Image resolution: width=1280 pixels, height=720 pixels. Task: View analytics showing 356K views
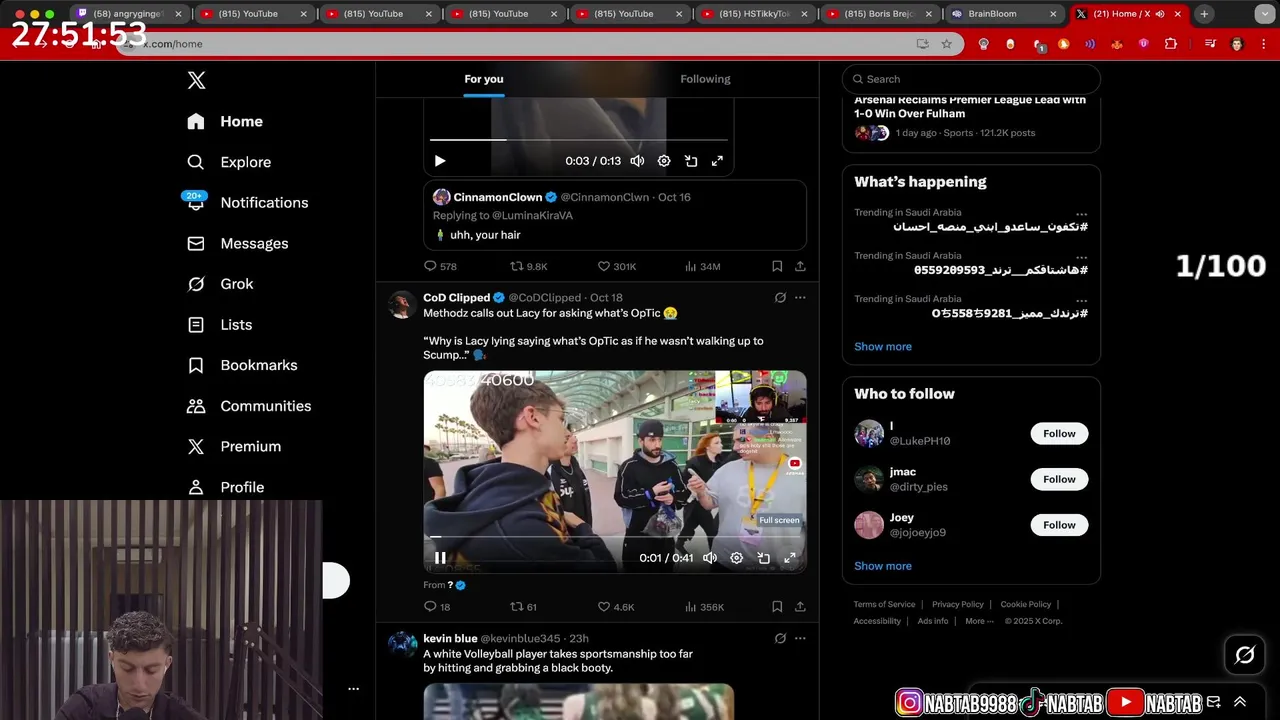705,607
